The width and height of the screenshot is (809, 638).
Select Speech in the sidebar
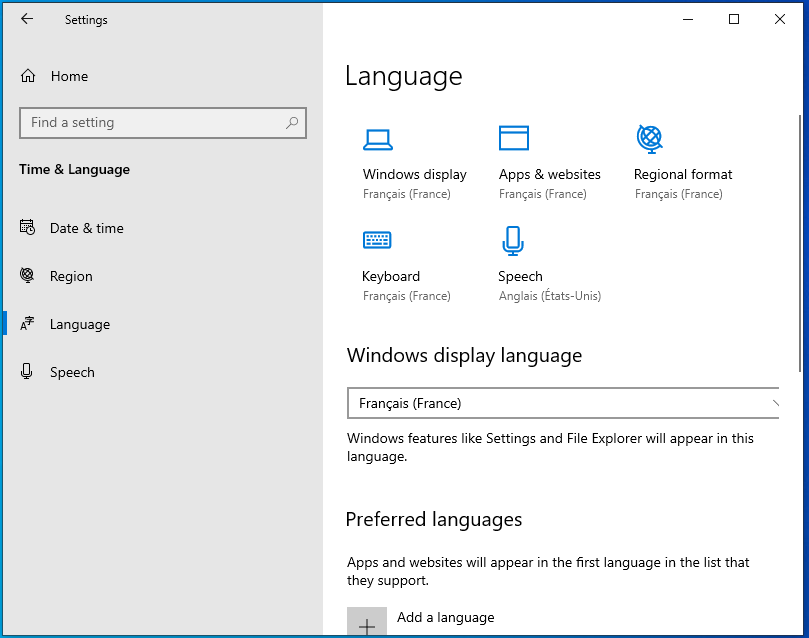pyautogui.click(x=163, y=372)
